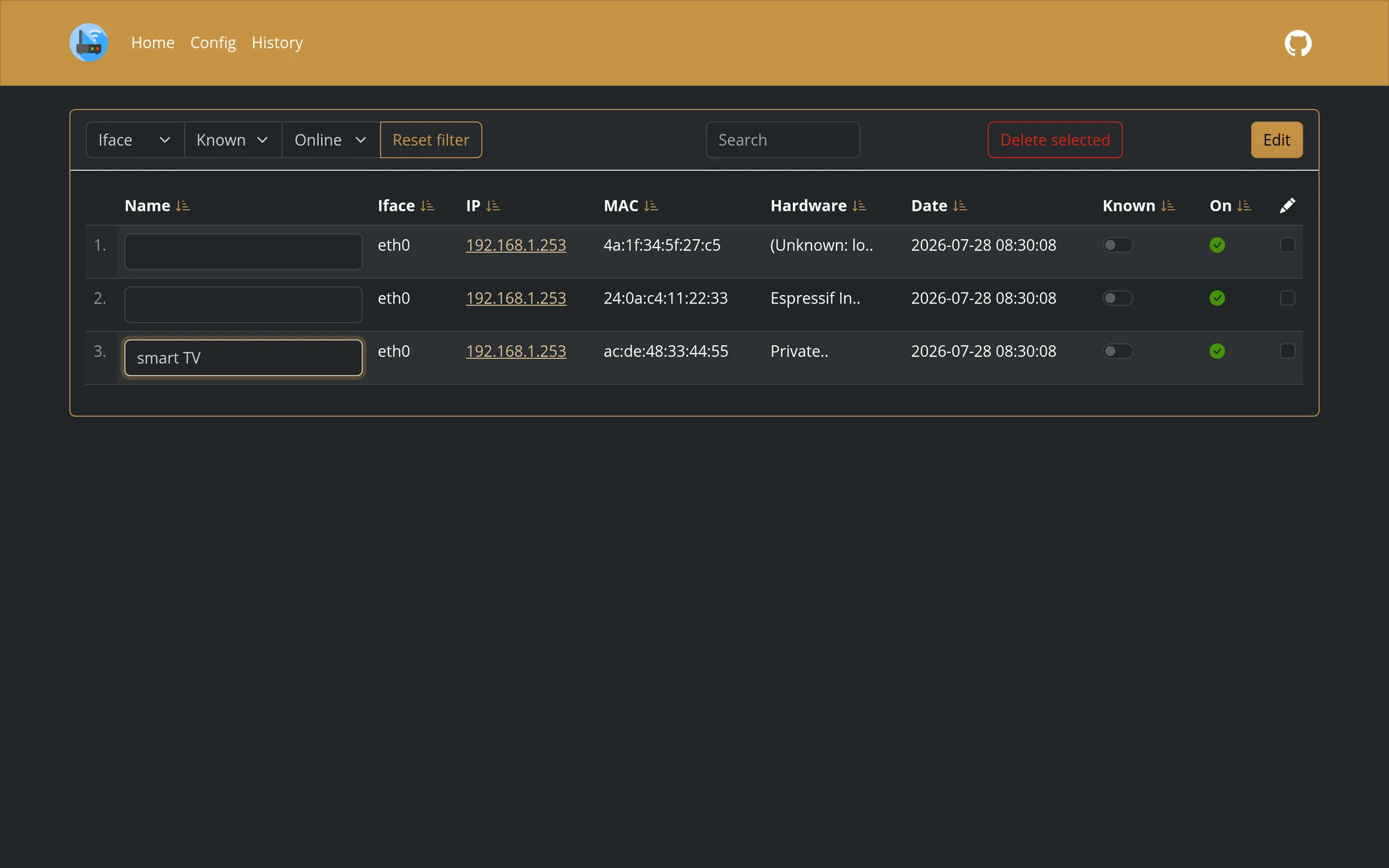Toggle Known switch for Espressif device
Screen dimensions: 1389x868
[1118, 298]
